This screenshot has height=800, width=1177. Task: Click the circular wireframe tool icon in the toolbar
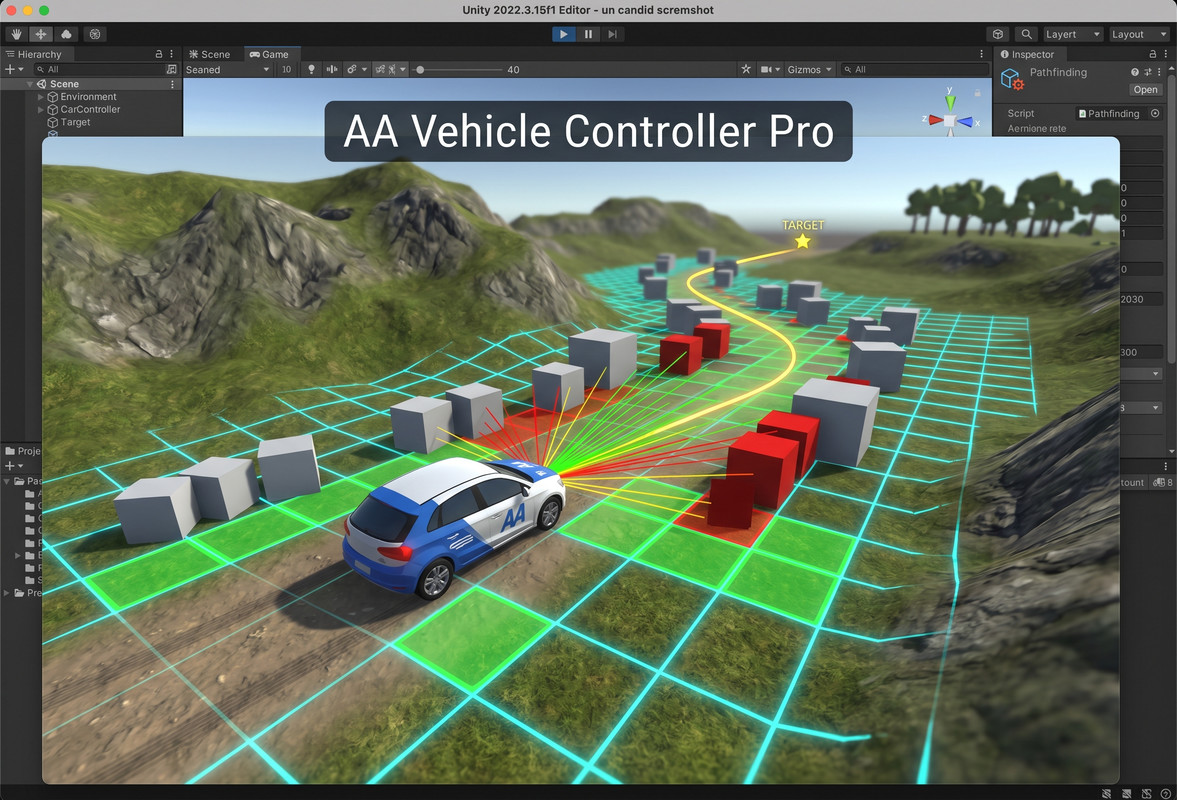tap(95, 34)
